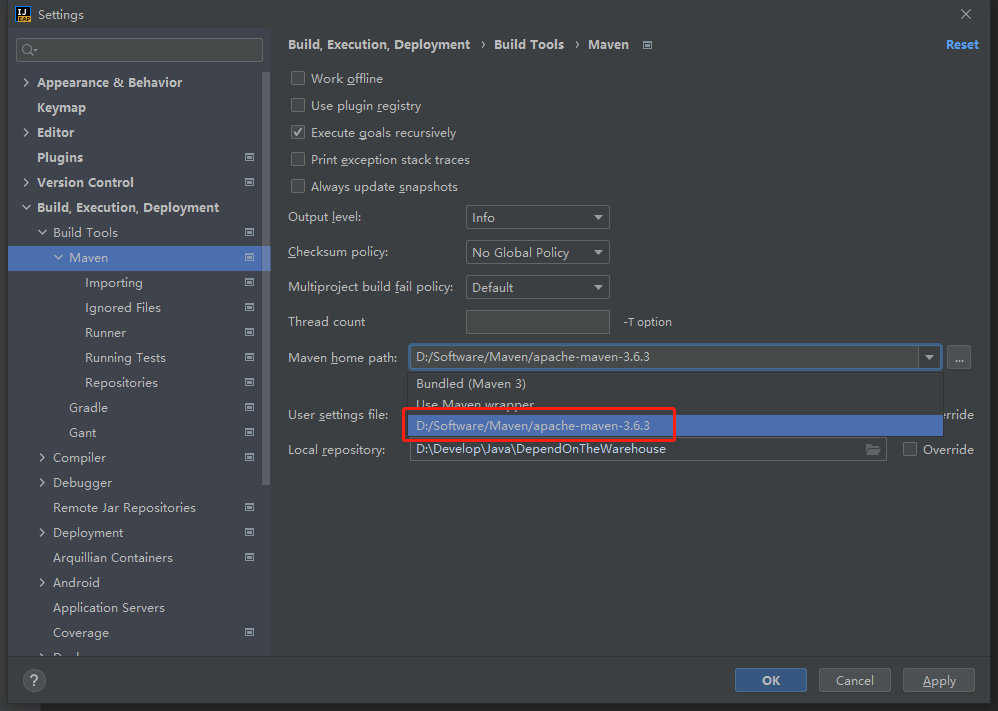Image resolution: width=998 pixels, height=711 pixels.
Task: Uncheck Execute goals recursively
Action: coord(298,132)
